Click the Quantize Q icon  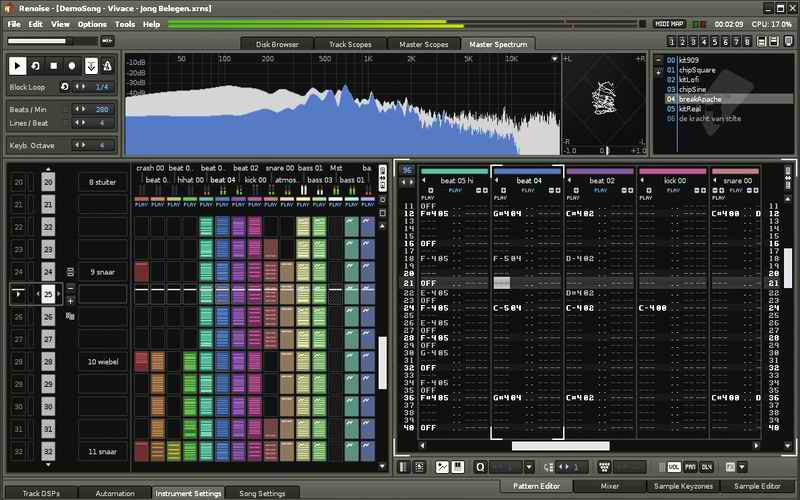pos(480,467)
